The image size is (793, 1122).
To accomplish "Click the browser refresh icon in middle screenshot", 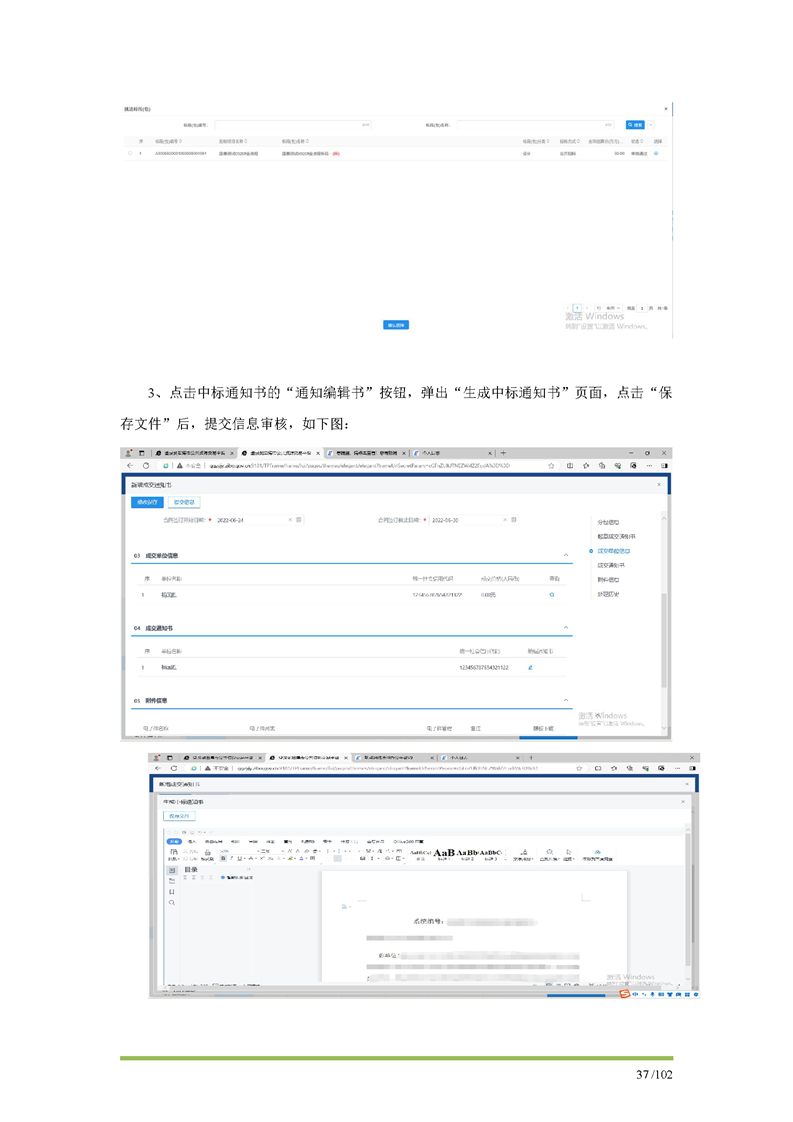I will coord(146,466).
